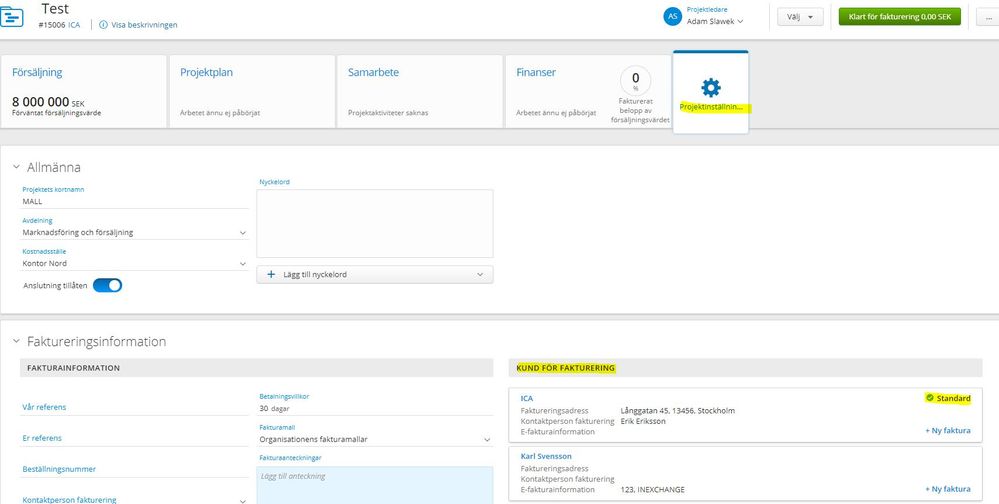Screen dimensions: 999x504
Task: Open the Kostnadsställe dropdown
Action: click(x=134, y=263)
